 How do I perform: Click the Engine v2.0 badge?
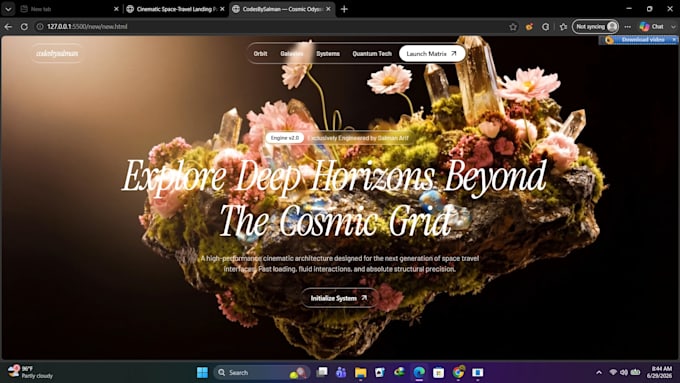click(x=284, y=138)
